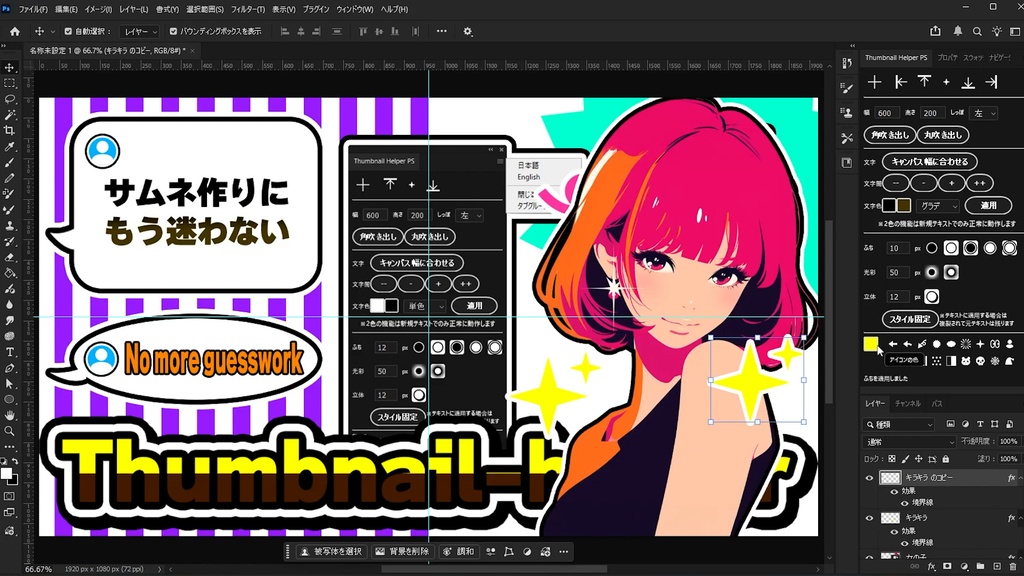Click the スタイル固定 button in right panel

909,319
